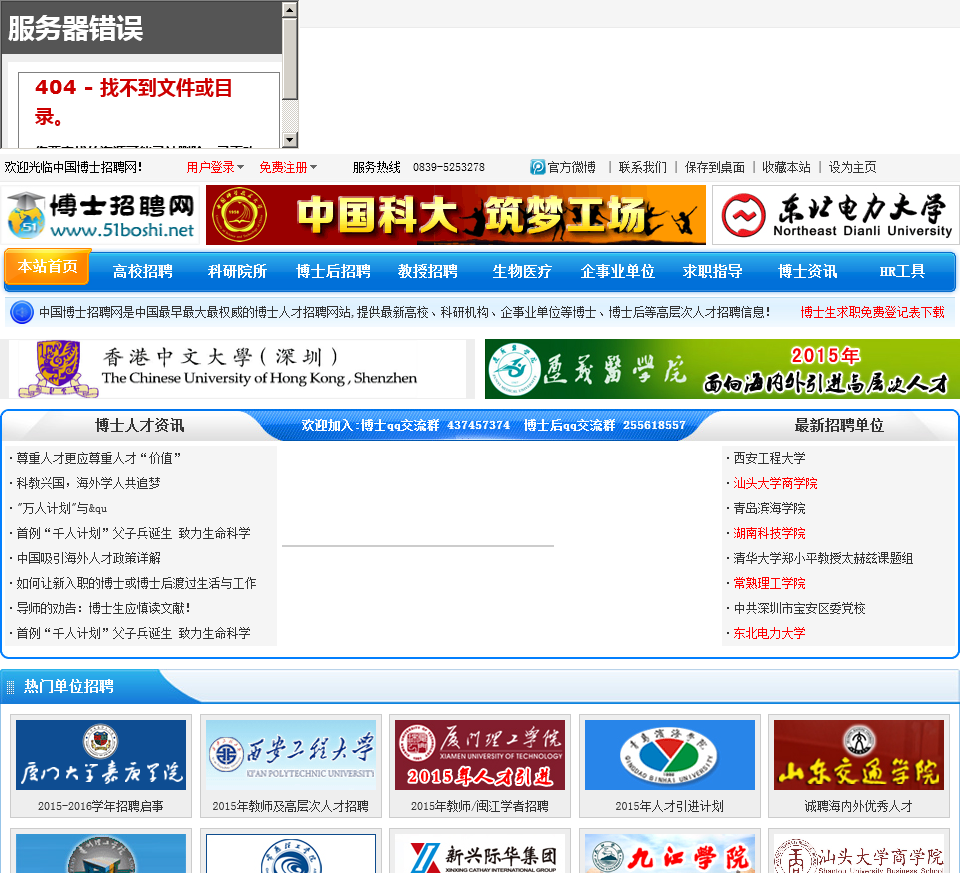Open 常熟理工学院 recruiting link
Viewport: 960px width, 873px height.
770,583
